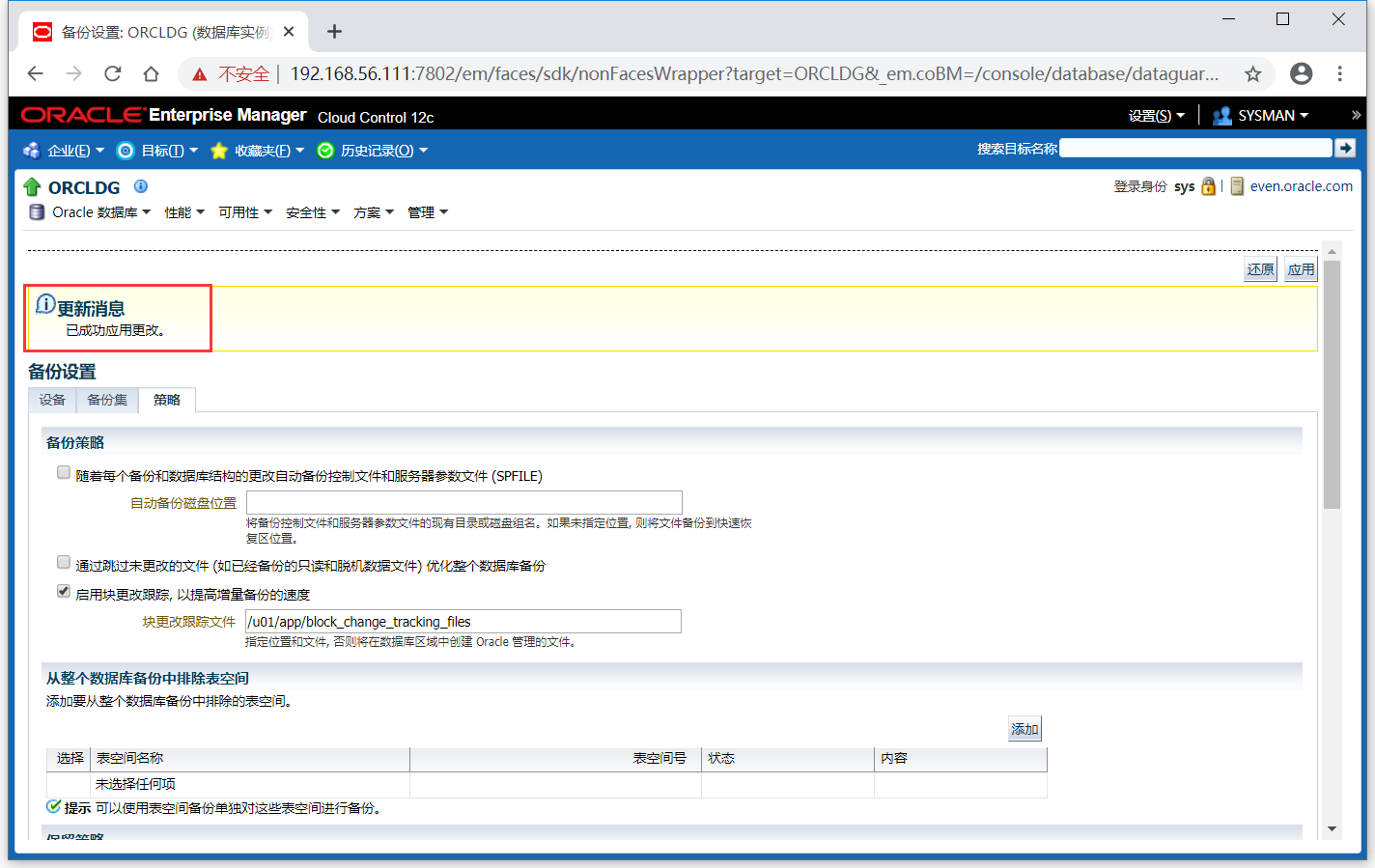Viewport: 1375px width, 868px height.
Task: Click the browser address bar URL
Action: click(x=754, y=74)
